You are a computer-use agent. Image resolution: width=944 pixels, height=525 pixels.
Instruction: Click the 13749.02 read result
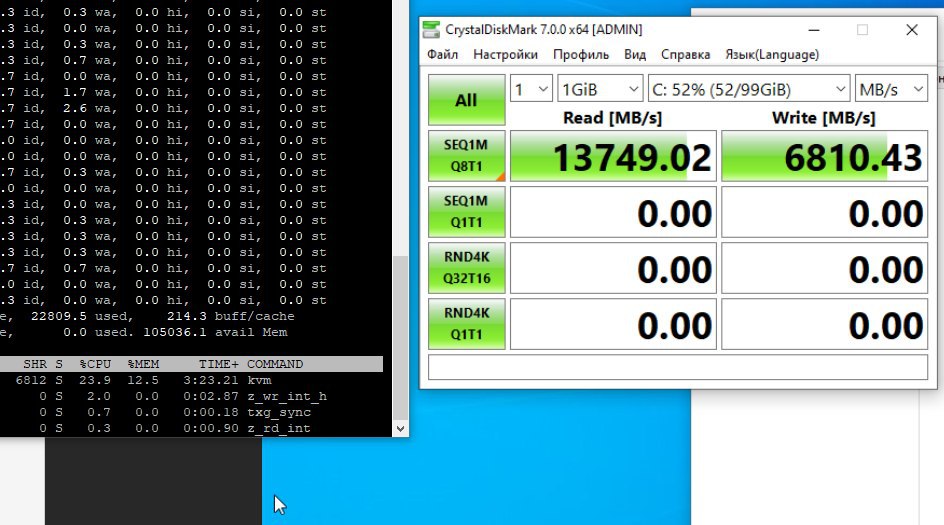pyautogui.click(x=613, y=156)
